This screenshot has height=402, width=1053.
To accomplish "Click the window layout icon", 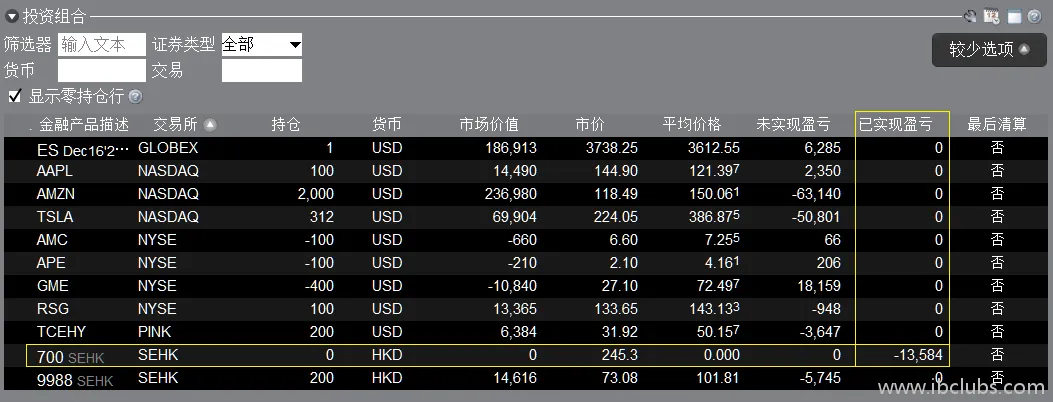I will pyautogui.click(x=1014, y=17).
